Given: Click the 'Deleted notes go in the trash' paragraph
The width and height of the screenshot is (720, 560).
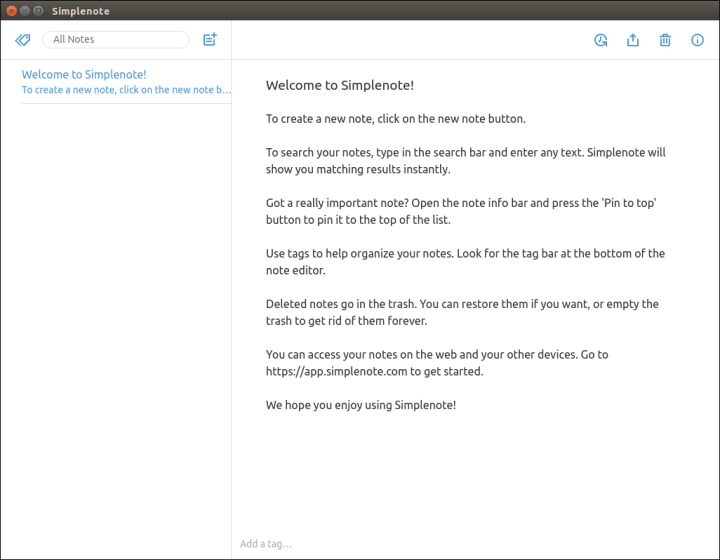Looking at the screenshot, I should click(462, 312).
